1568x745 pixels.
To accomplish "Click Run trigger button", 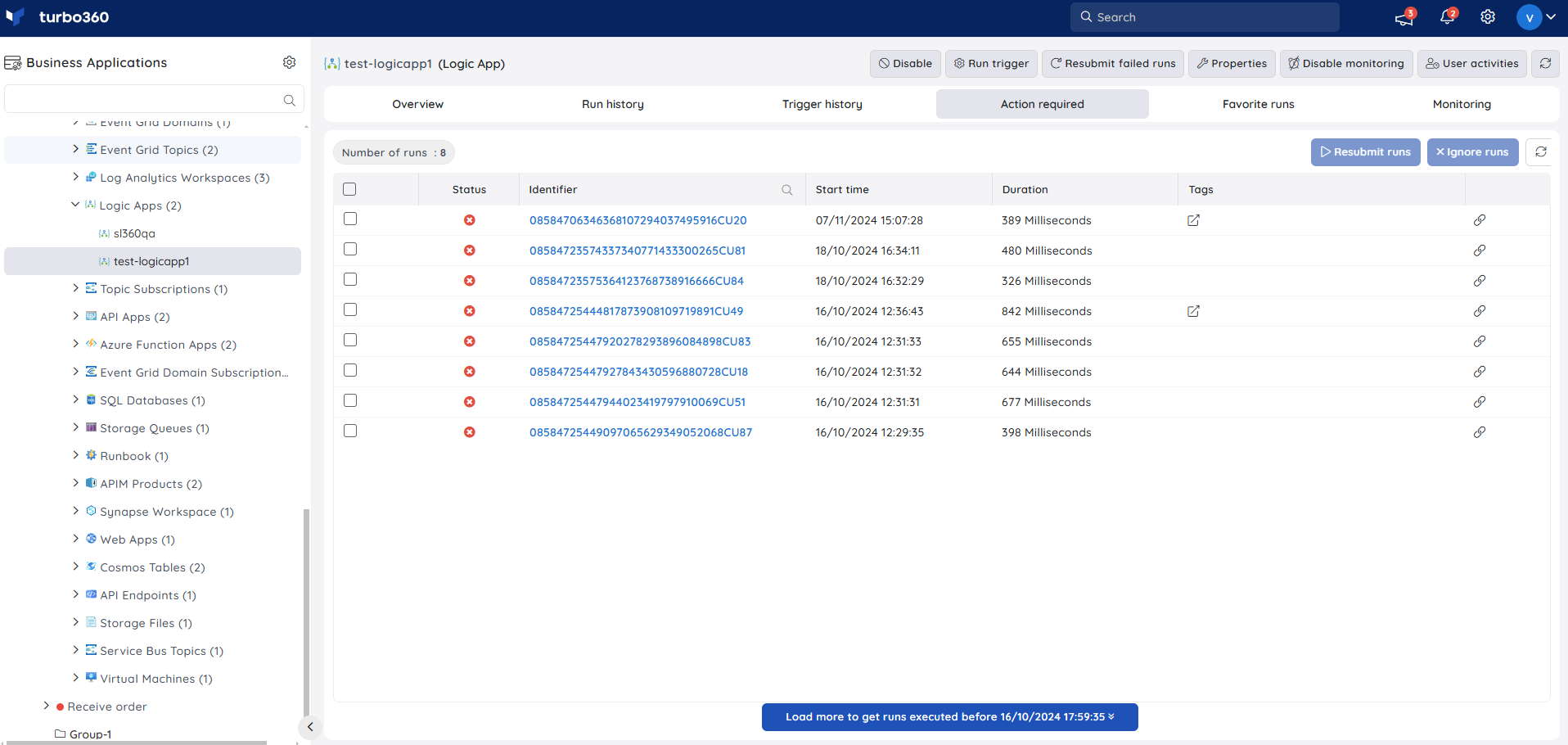I will click(991, 63).
